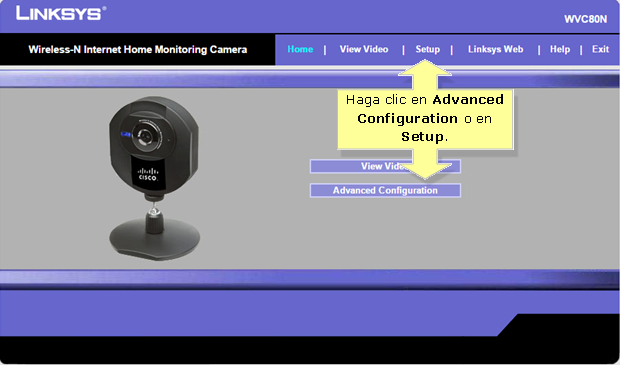Screen dimensions: 620x365
Task: Click the Cisco logo on the camera
Action: 148,174
